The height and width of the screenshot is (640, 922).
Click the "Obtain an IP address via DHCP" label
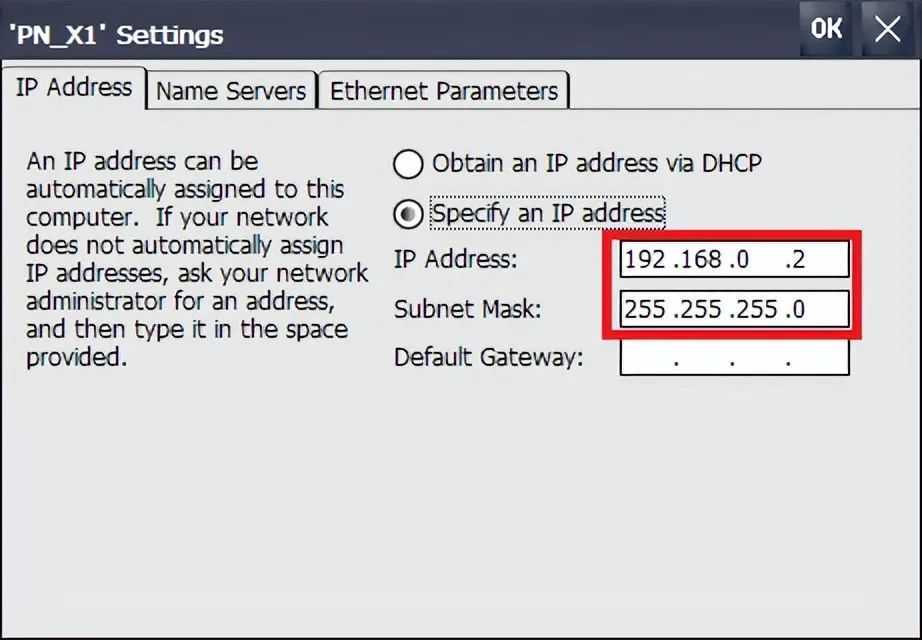(596, 163)
